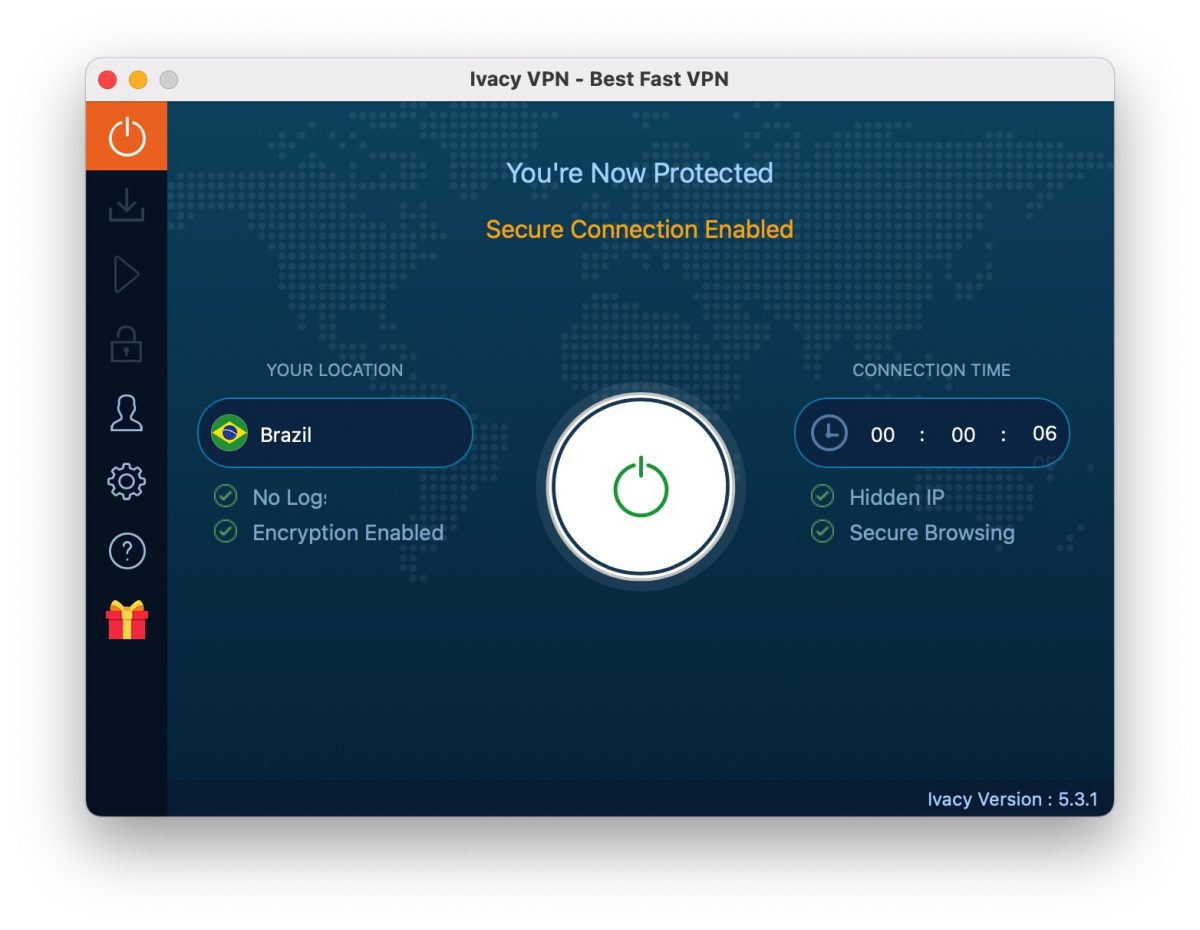Click the Encryption Enabled label
This screenshot has height=930, width=1200.
tap(348, 533)
